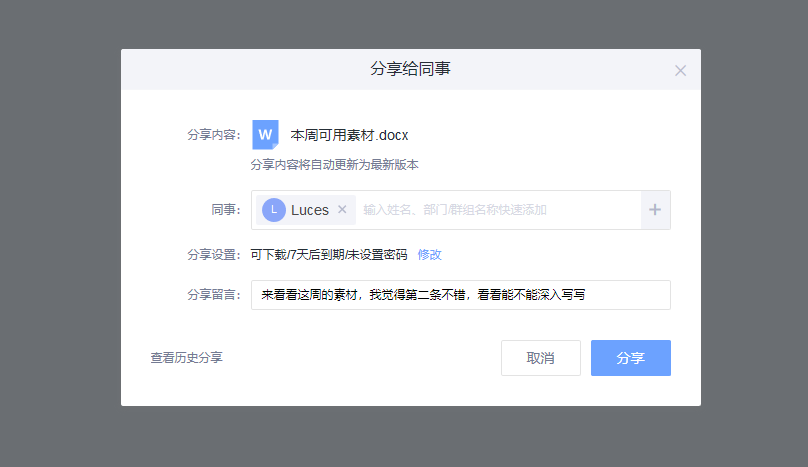Image resolution: width=808 pixels, height=467 pixels.
Task: Select the Luces name on the chip
Action: 310,210
